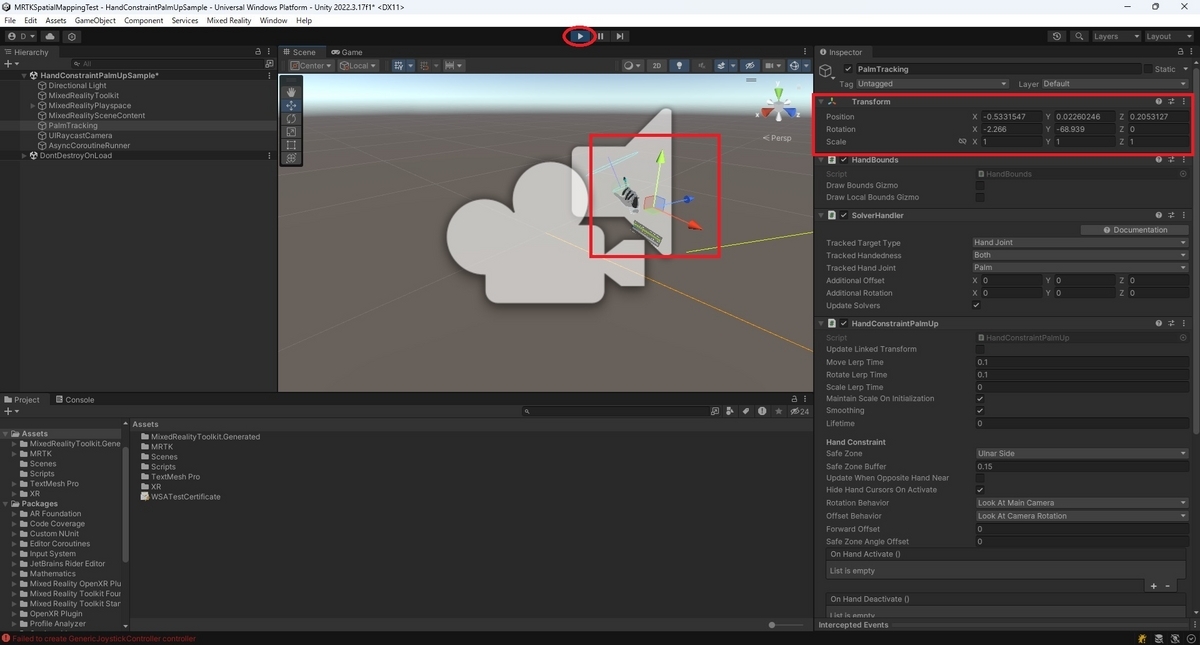This screenshot has width=1200, height=645.
Task: Open the Component menu
Action: tap(144, 20)
